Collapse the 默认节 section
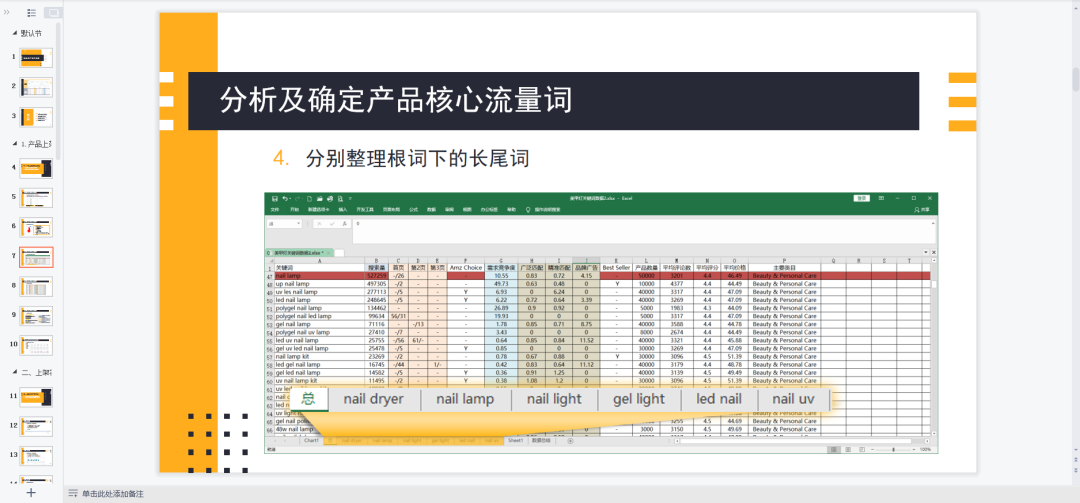 (x=12, y=33)
